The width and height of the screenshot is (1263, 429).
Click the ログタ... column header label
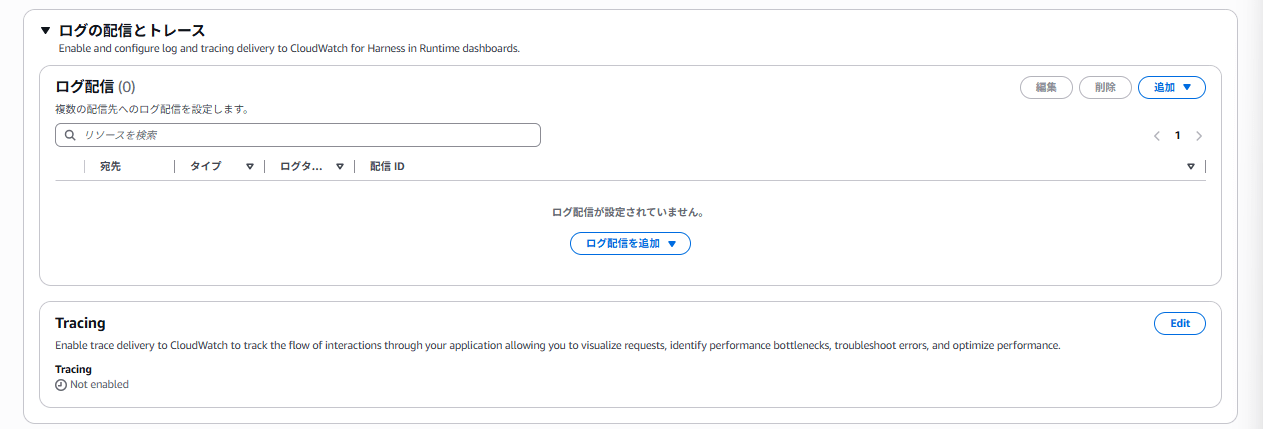point(301,167)
